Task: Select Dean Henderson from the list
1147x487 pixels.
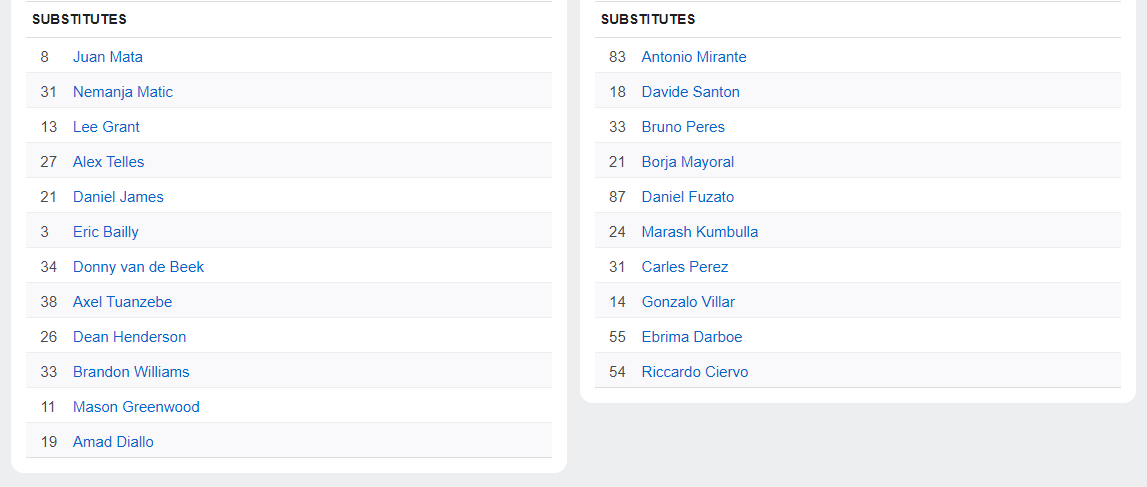Action: (129, 337)
